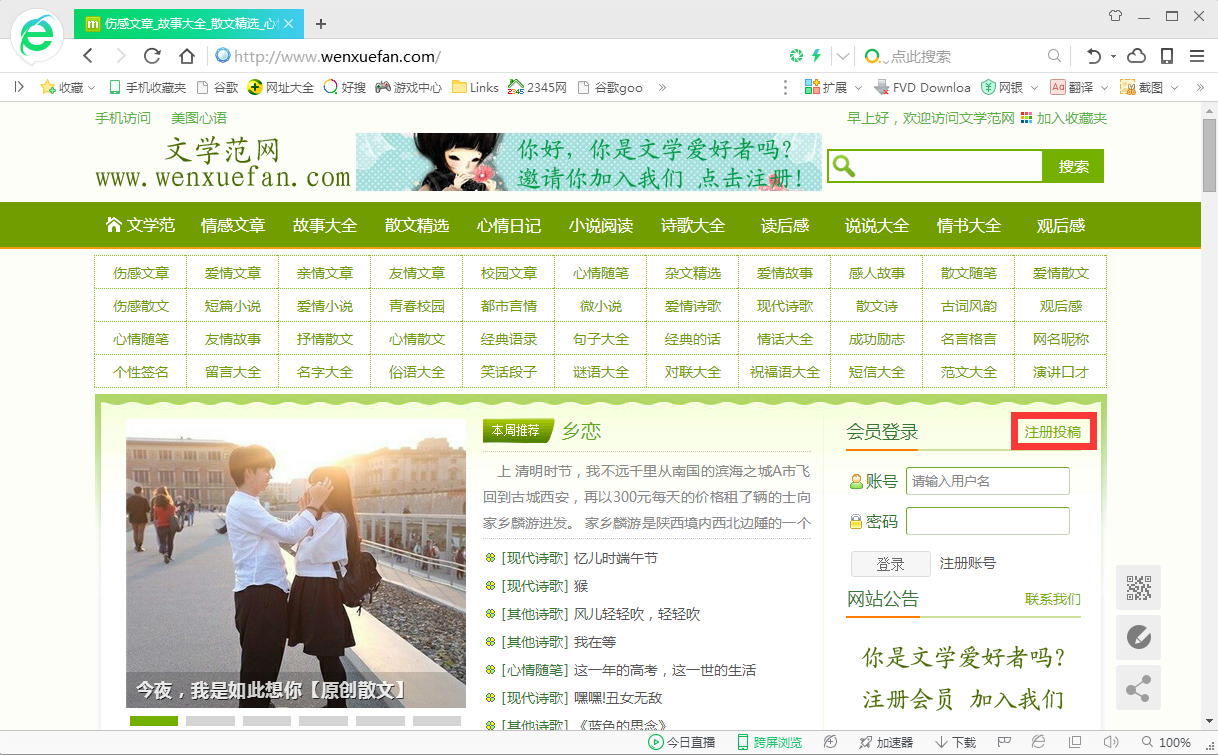
Task: Open the 注册投稿 link
Action: click(x=1053, y=432)
